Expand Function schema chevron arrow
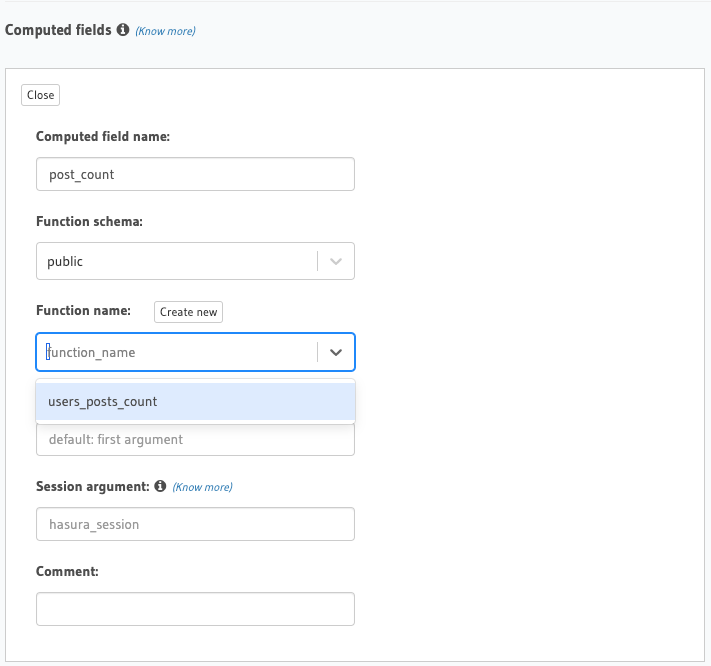Image resolution: width=711 pixels, height=666 pixels. click(336, 261)
